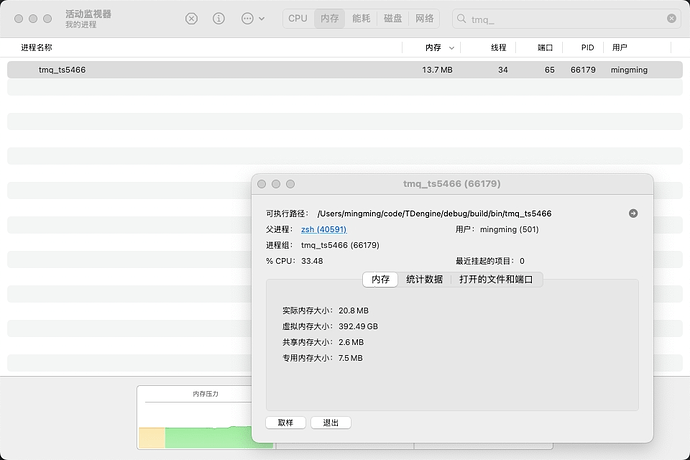Click the magnifying glass search icon
Screen dimensions: 690x460
tap(461, 19)
